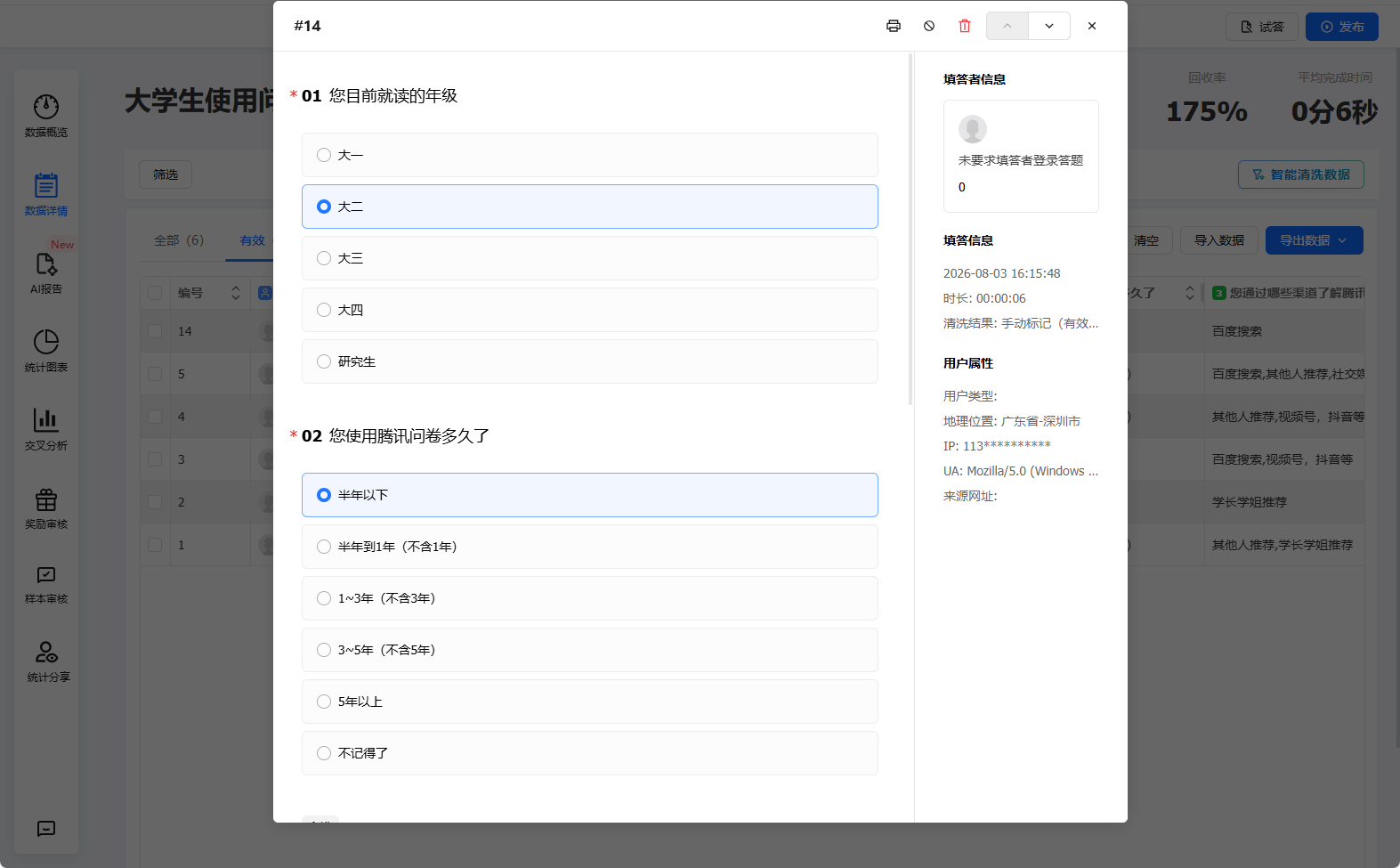The height and width of the screenshot is (868, 1400).
Task: Tick the checkbox for row 2
Action: tap(155, 502)
